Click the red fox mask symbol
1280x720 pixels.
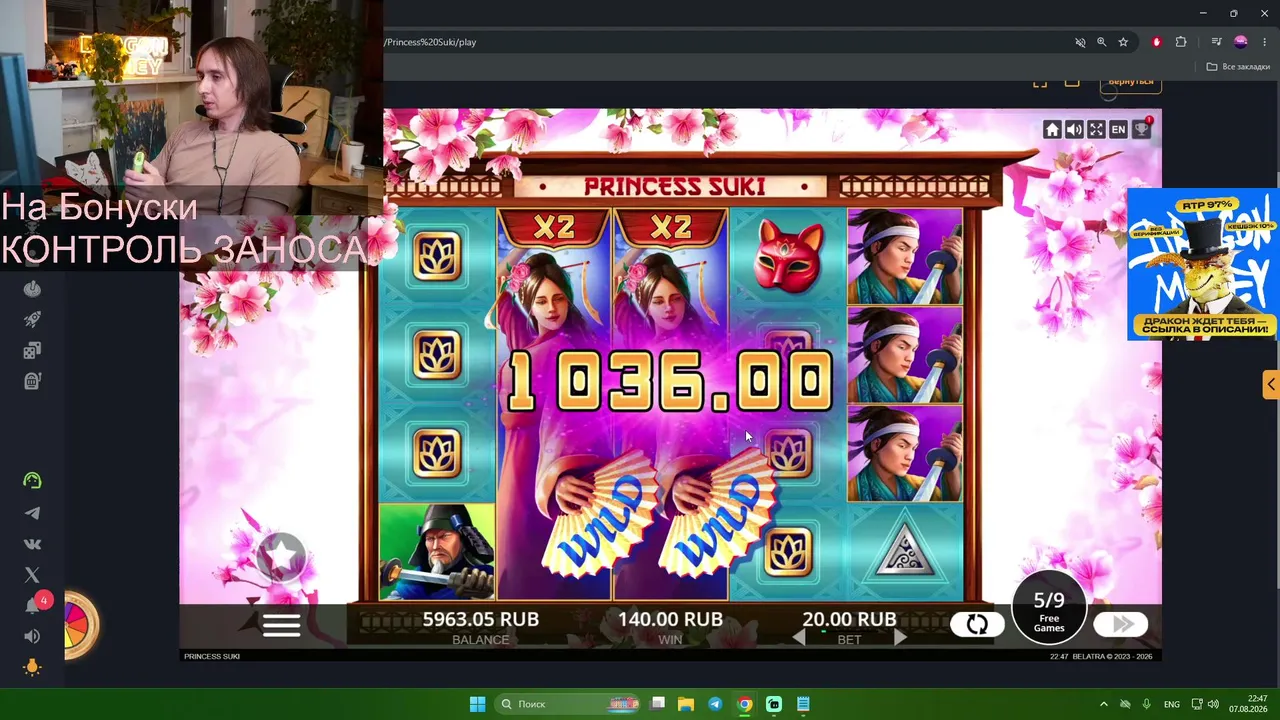click(x=788, y=257)
